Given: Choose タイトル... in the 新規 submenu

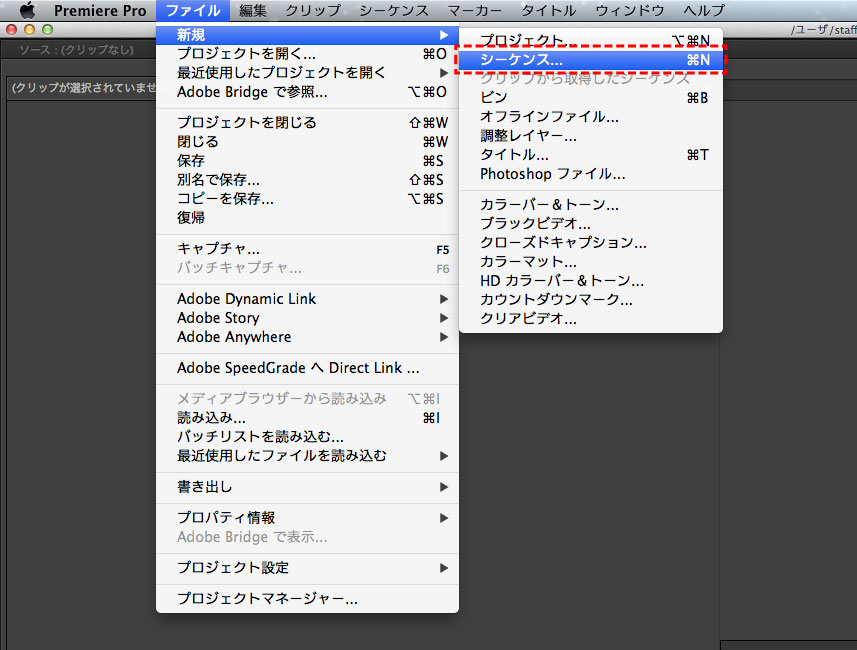Looking at the screenshot, I should coord(591,155).
